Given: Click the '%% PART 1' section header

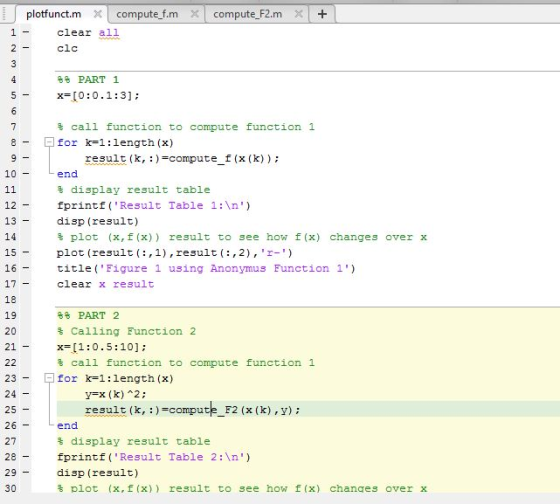Looking at the screenshot, I should [x=88, y=80].
